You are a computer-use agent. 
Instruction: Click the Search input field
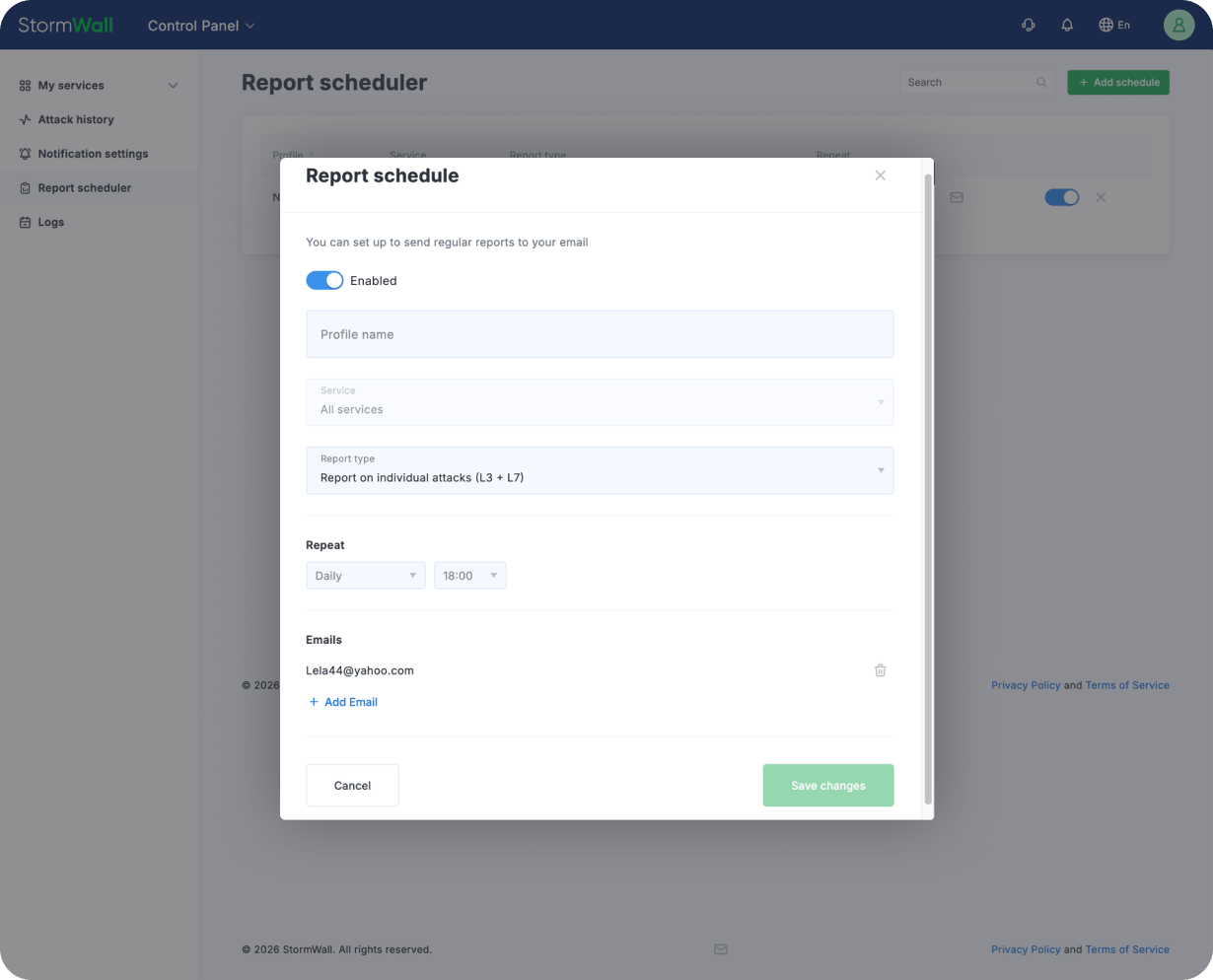(976, 83)
